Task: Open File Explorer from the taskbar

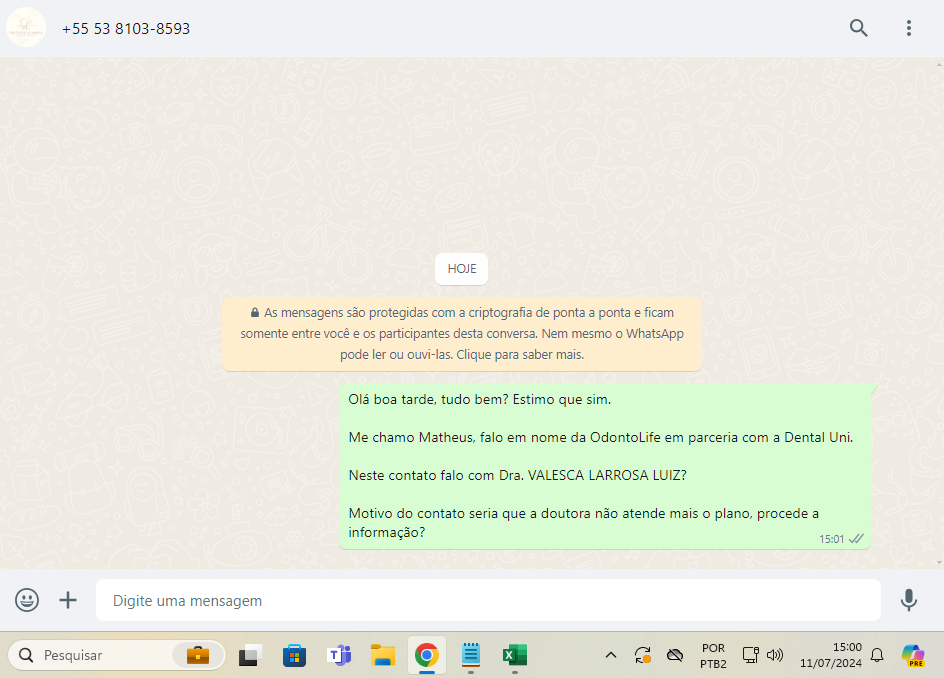Action: [383, 655]
